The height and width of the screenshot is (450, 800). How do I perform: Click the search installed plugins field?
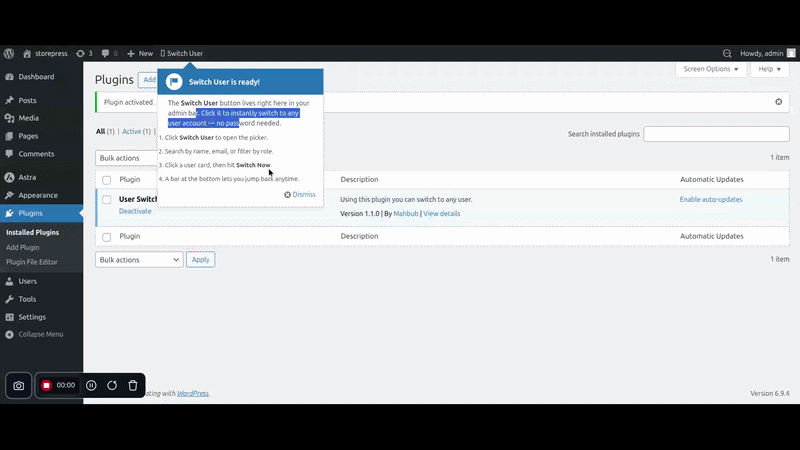coord(716,134)
